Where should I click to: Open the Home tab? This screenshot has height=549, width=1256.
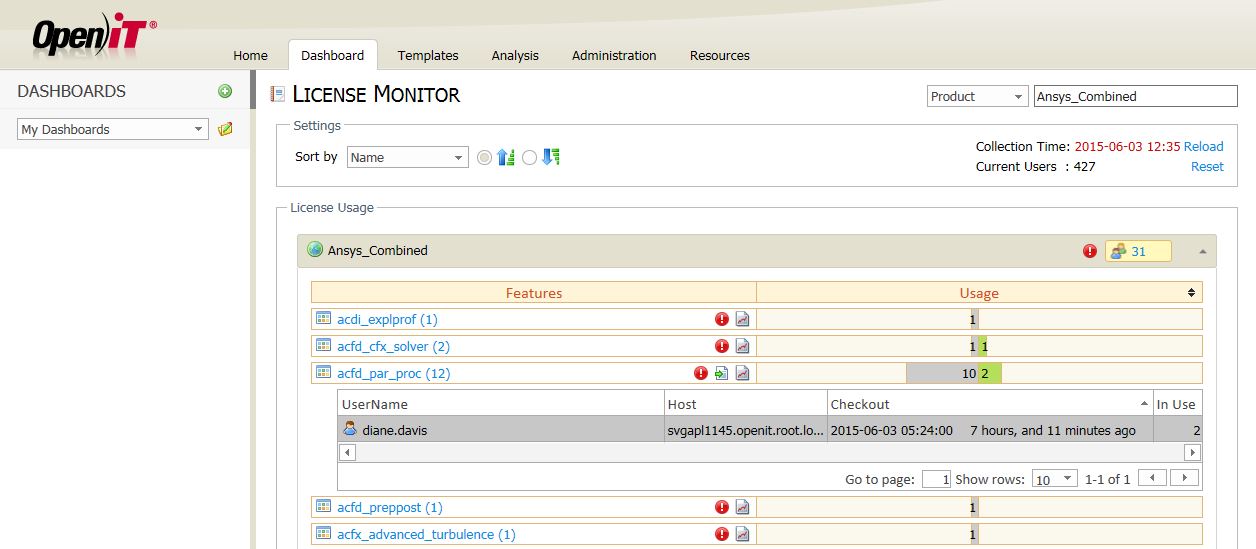pos(250,55)
